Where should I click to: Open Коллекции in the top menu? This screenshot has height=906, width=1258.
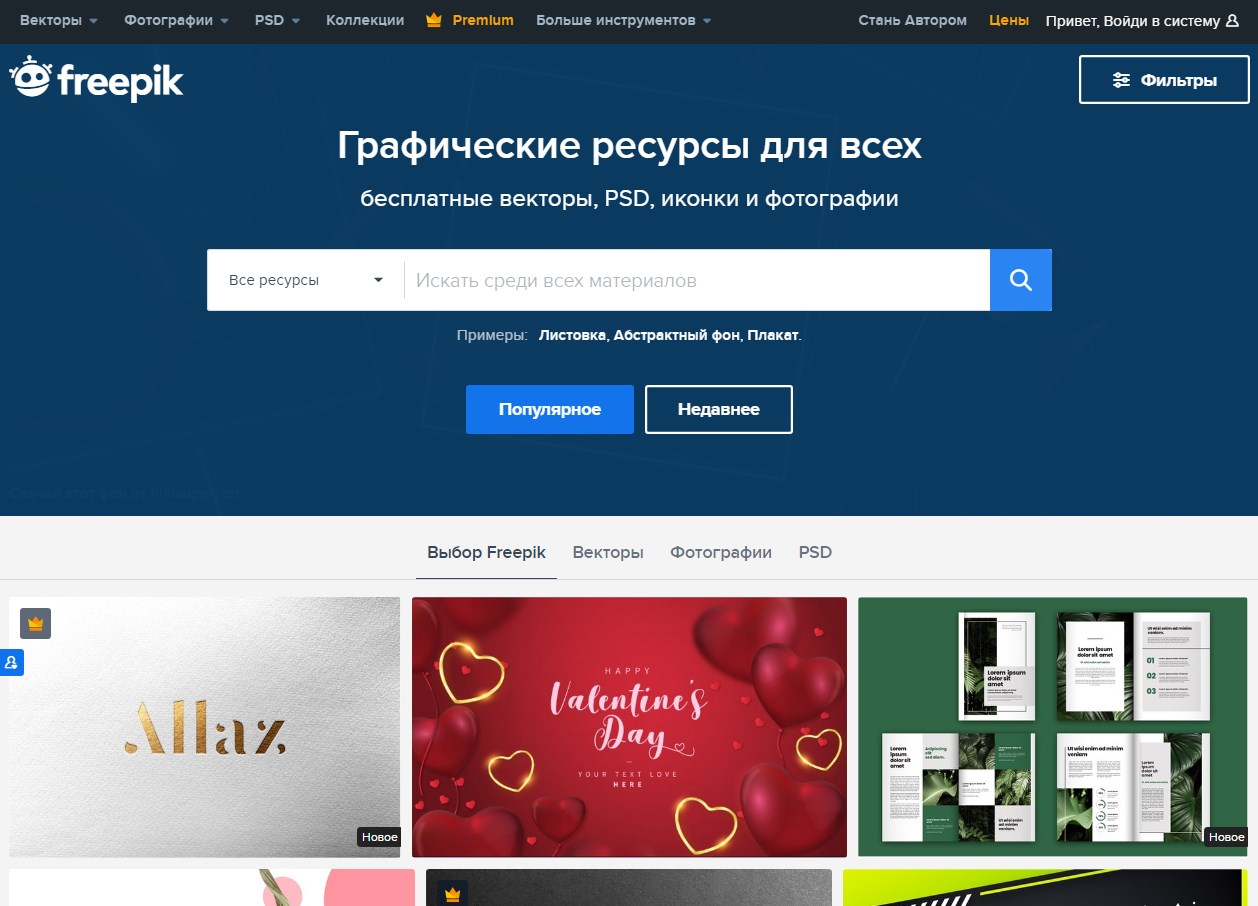(365, 20)
